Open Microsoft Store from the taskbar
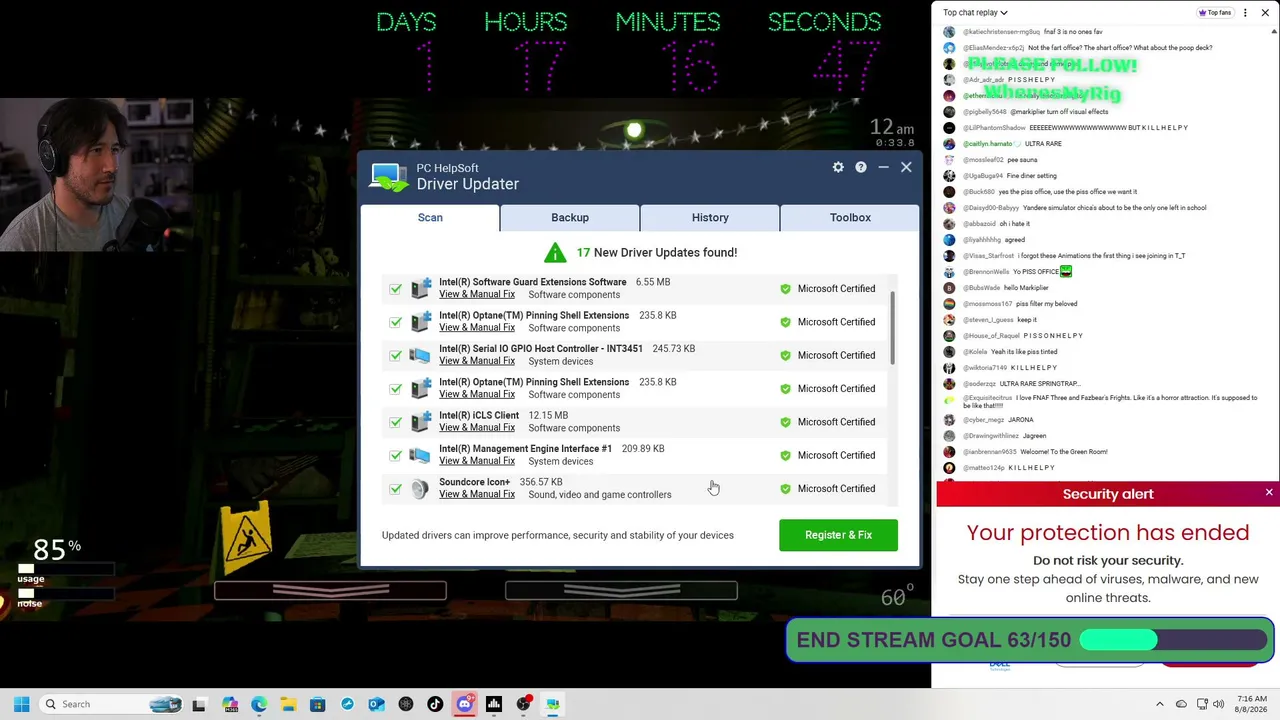 (317, 704)
